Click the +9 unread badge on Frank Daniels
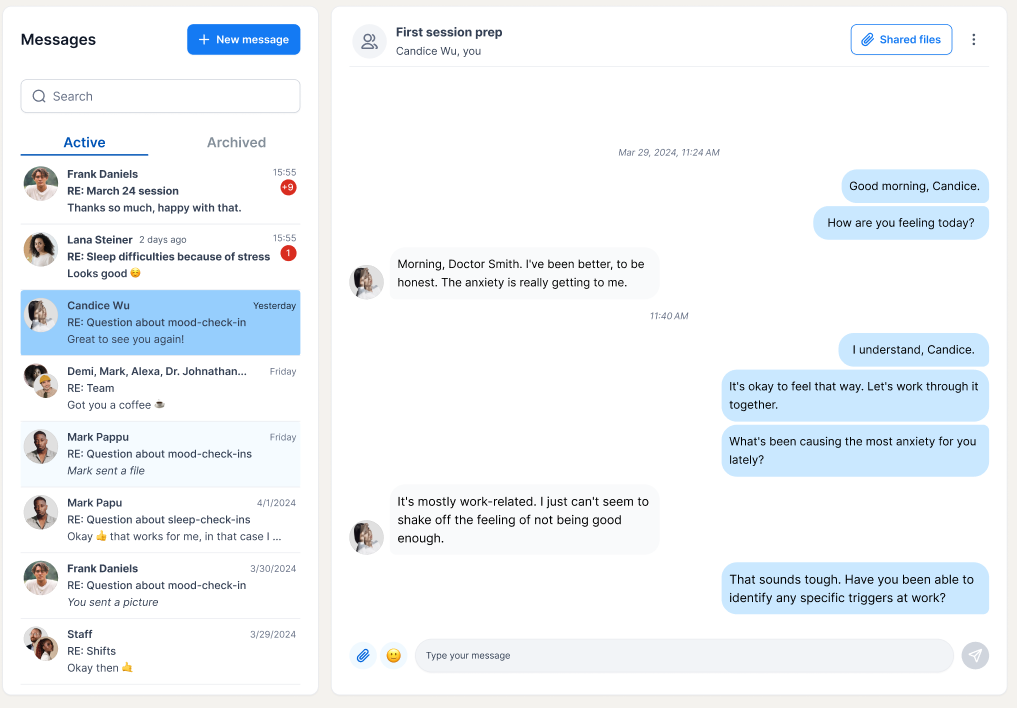Viewport: 1017px width, 708px height. pyautogui.click(x=288, y=187)
